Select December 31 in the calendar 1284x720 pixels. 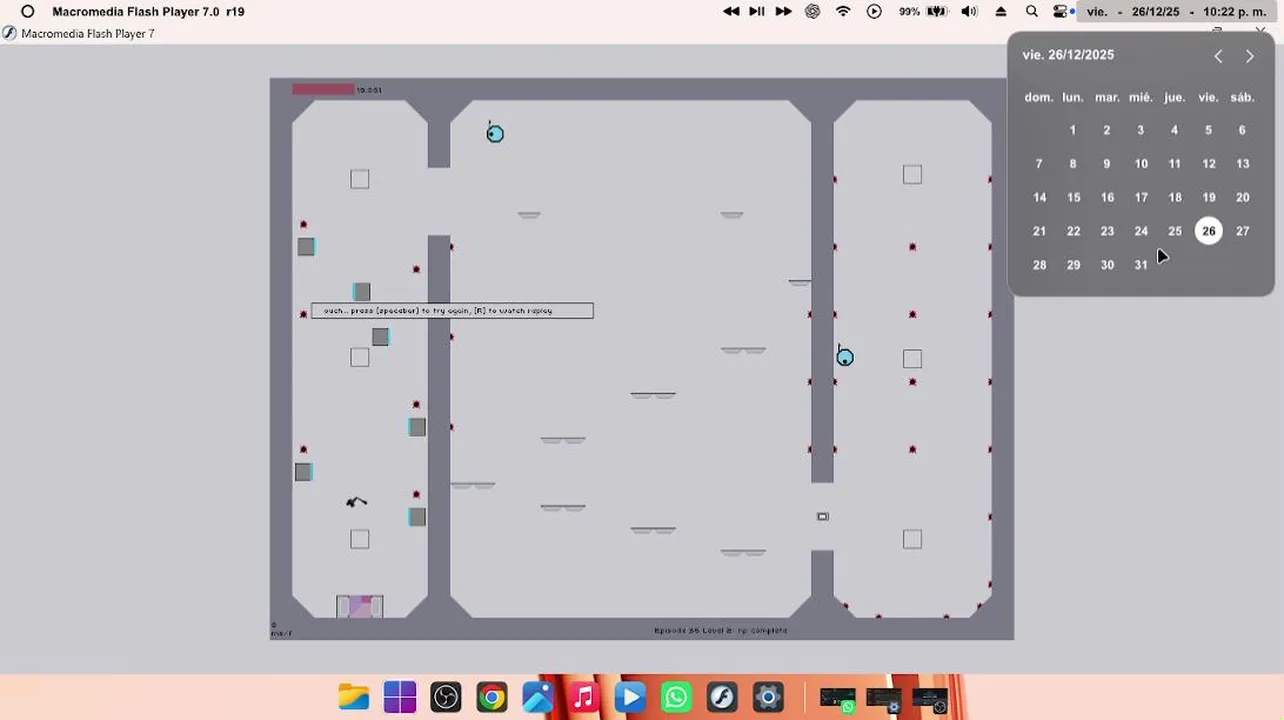[x=1141, y=265]
